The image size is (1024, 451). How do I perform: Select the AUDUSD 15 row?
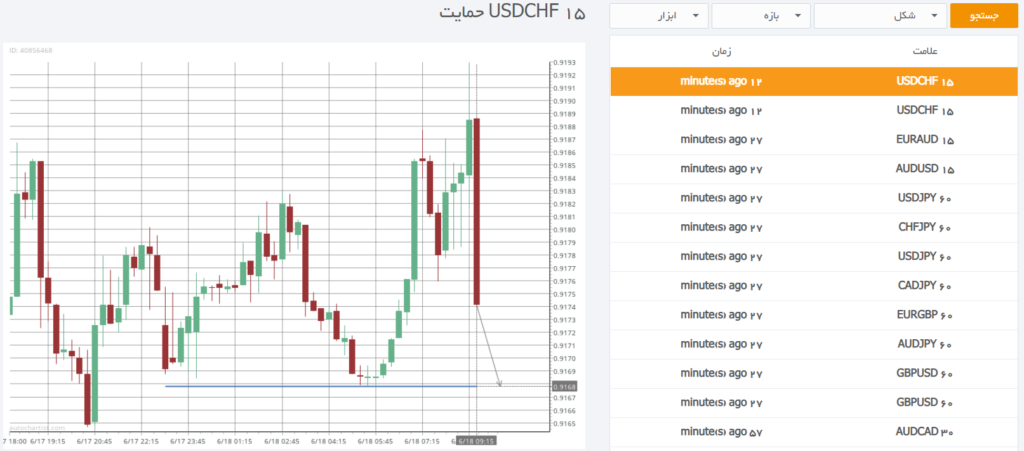tap(814, 169)
